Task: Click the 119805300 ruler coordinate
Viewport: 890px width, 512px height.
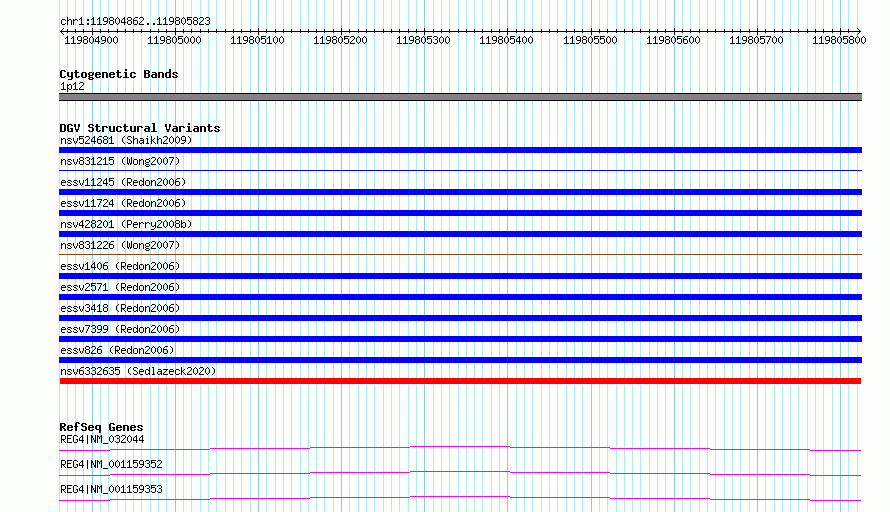Action: coord(423,40)
